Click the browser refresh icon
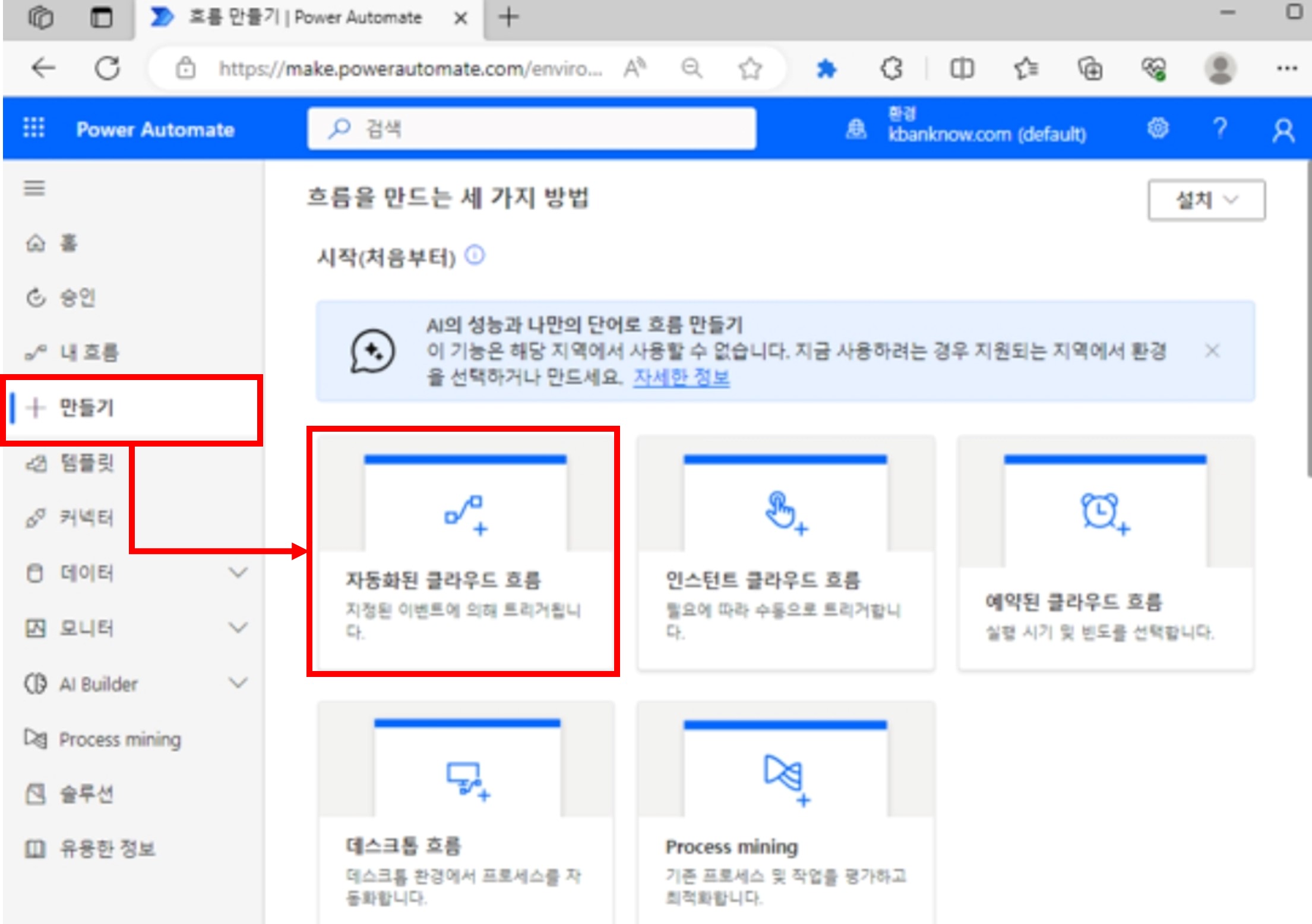Screen dimensions: 1312x924 [108, 69]
